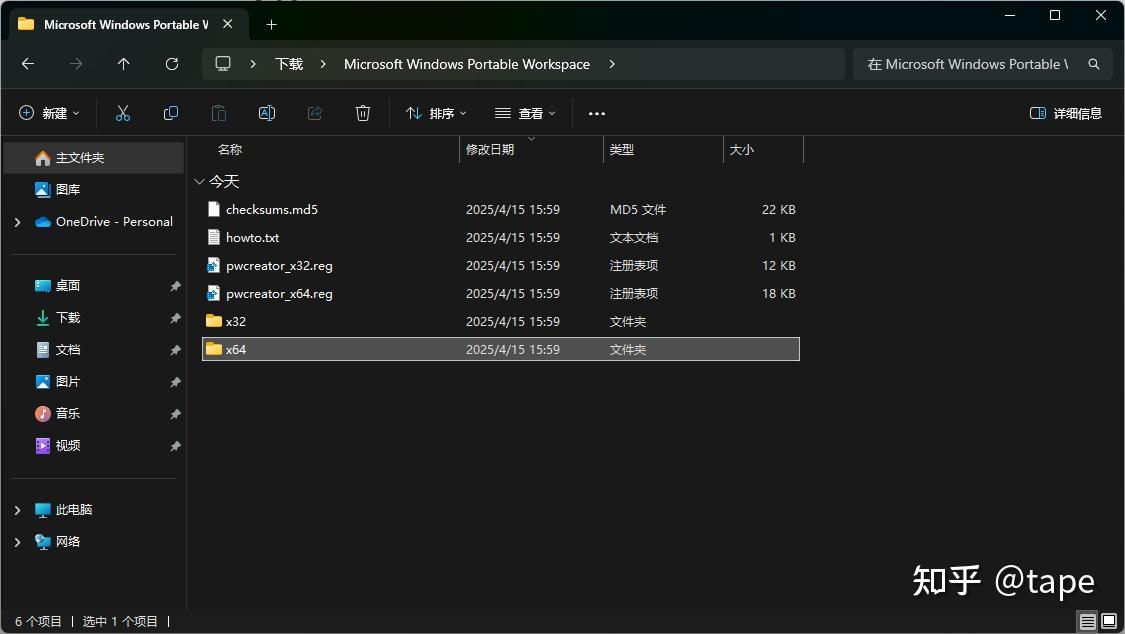Refresh the current folder view
Image resolution: width=1125 pixels, height=634 pixels.
[171, 63]
